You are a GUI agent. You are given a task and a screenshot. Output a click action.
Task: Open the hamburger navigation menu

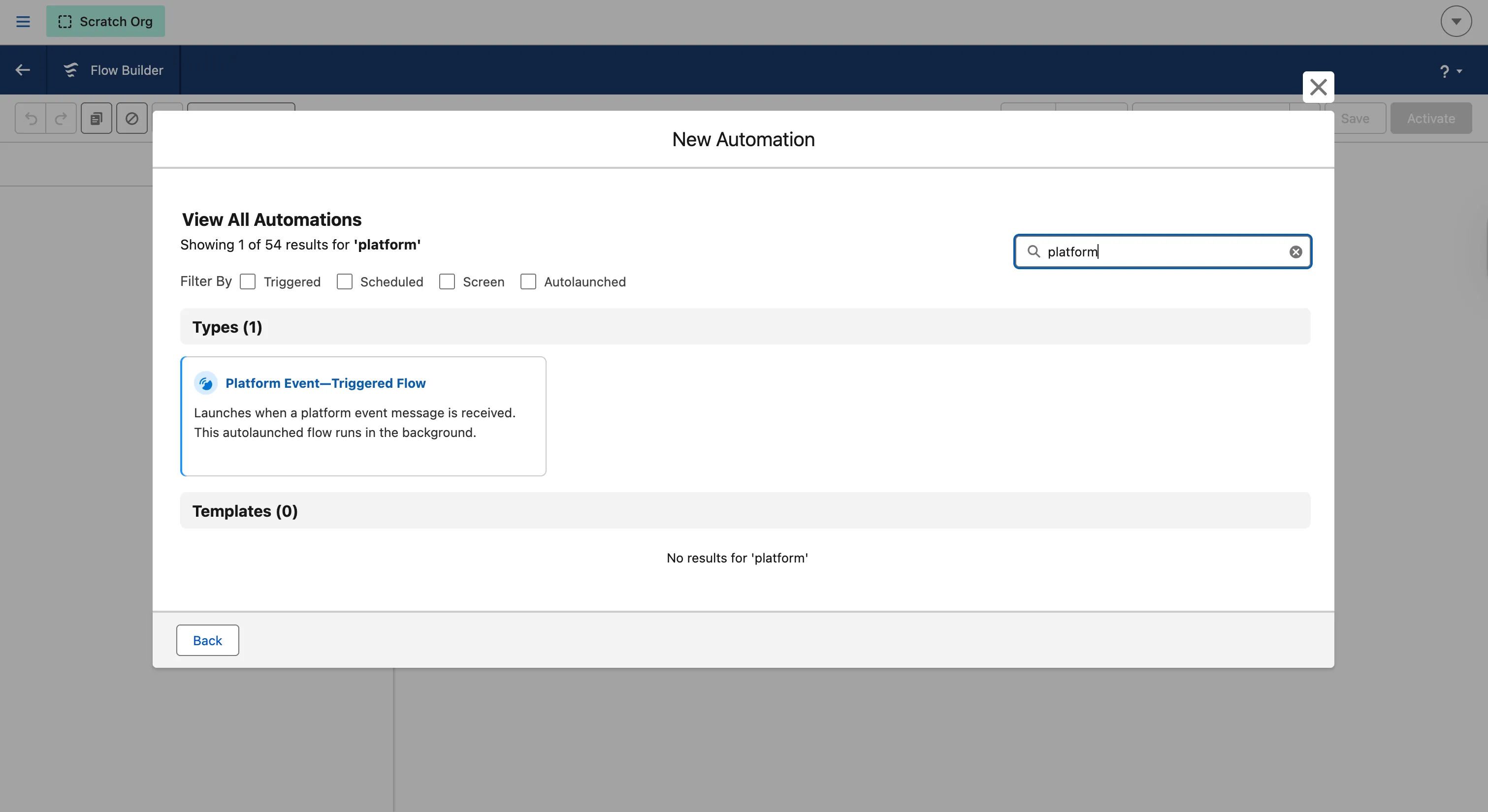[x=23, y=22]
